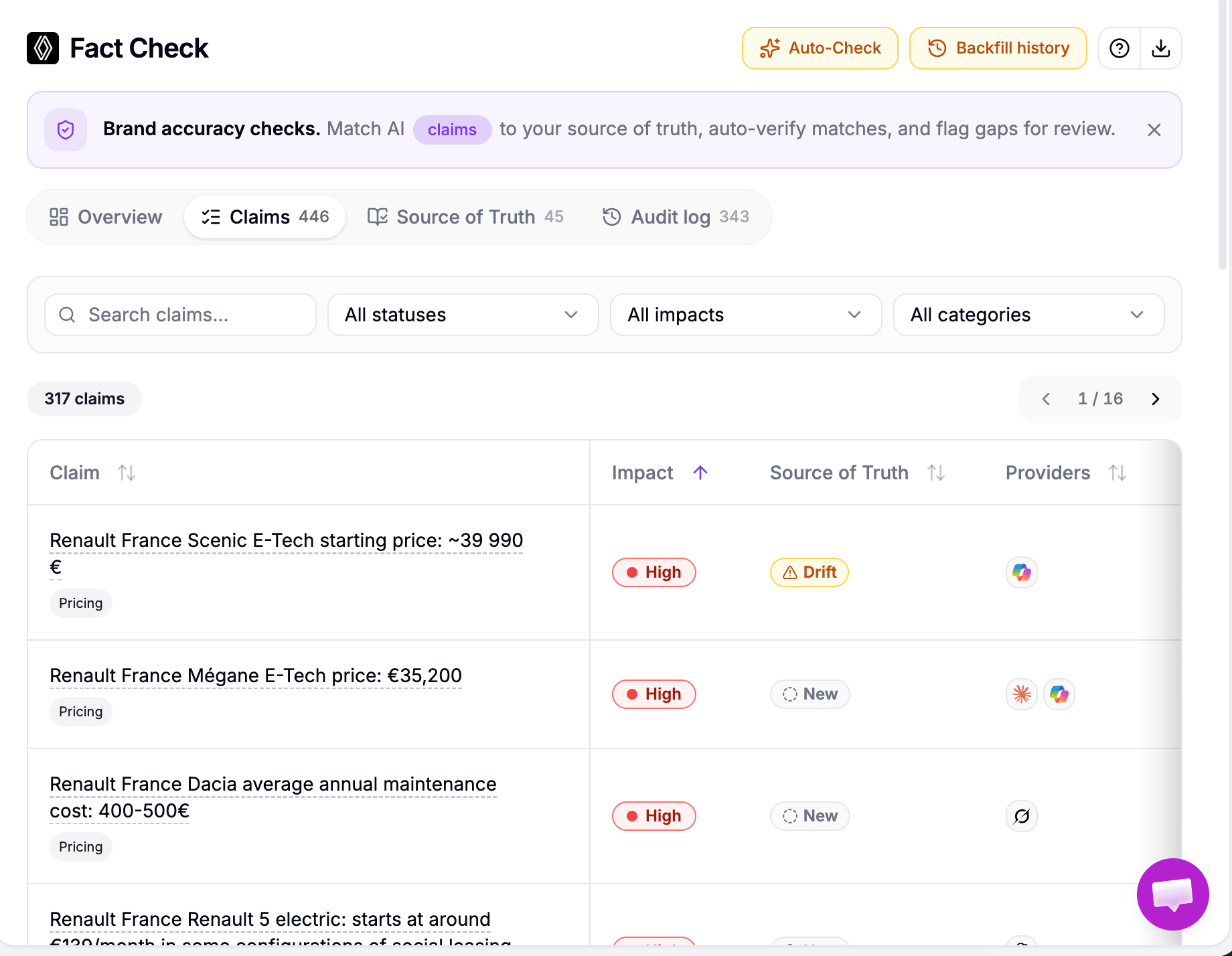Click the shield icon in the banner
Image resolution: width=1232 pixels, height=956 pixels.
coord(66,130)
